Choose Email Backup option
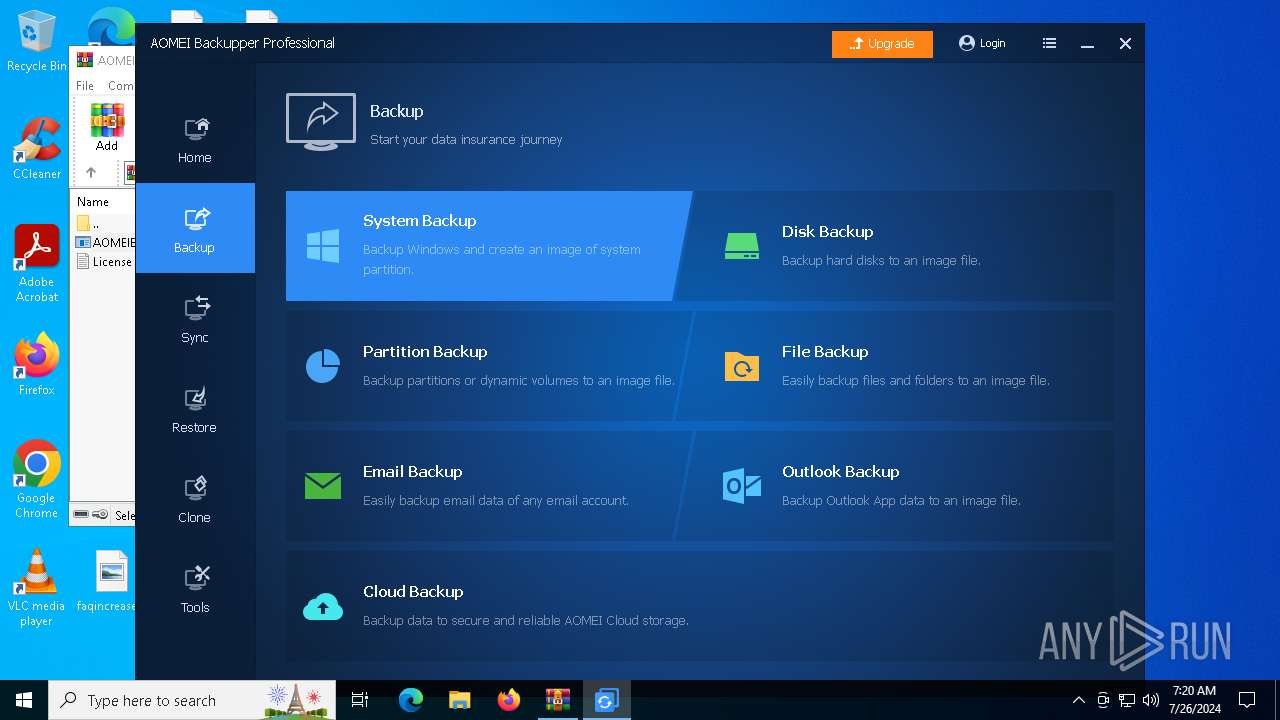The image size is (1280, 720). [x=488, y=486]
